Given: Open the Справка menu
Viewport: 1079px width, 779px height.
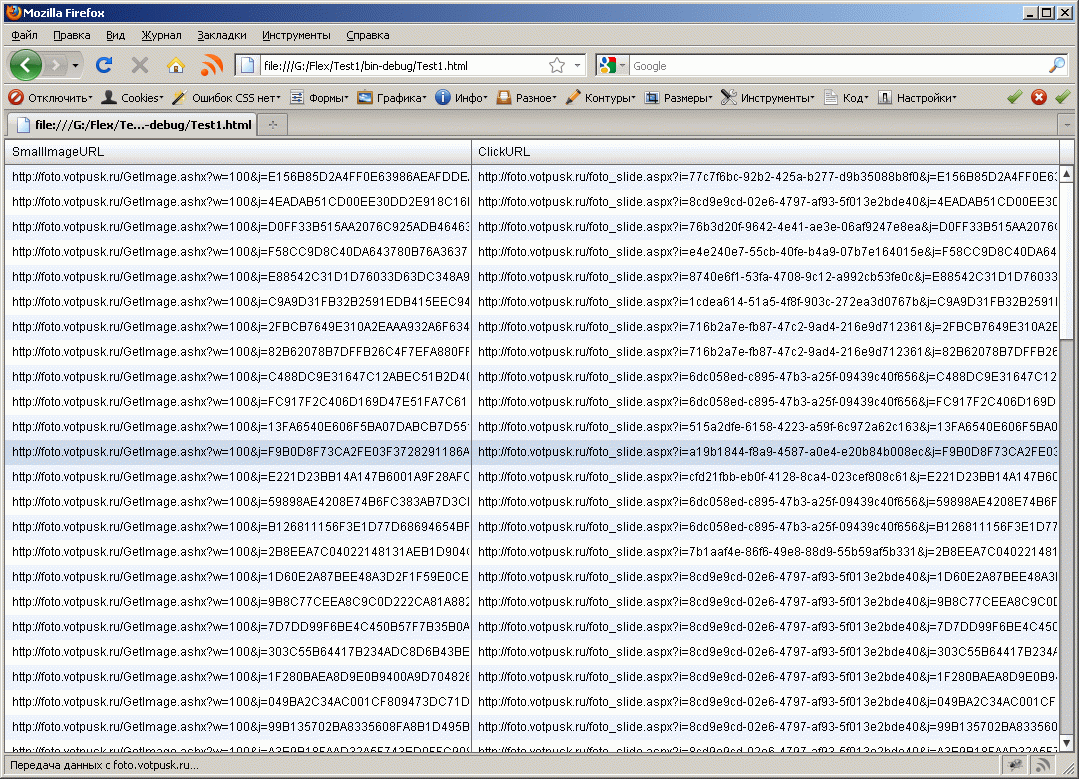Looking at the screenshot, I should [367, 35].
